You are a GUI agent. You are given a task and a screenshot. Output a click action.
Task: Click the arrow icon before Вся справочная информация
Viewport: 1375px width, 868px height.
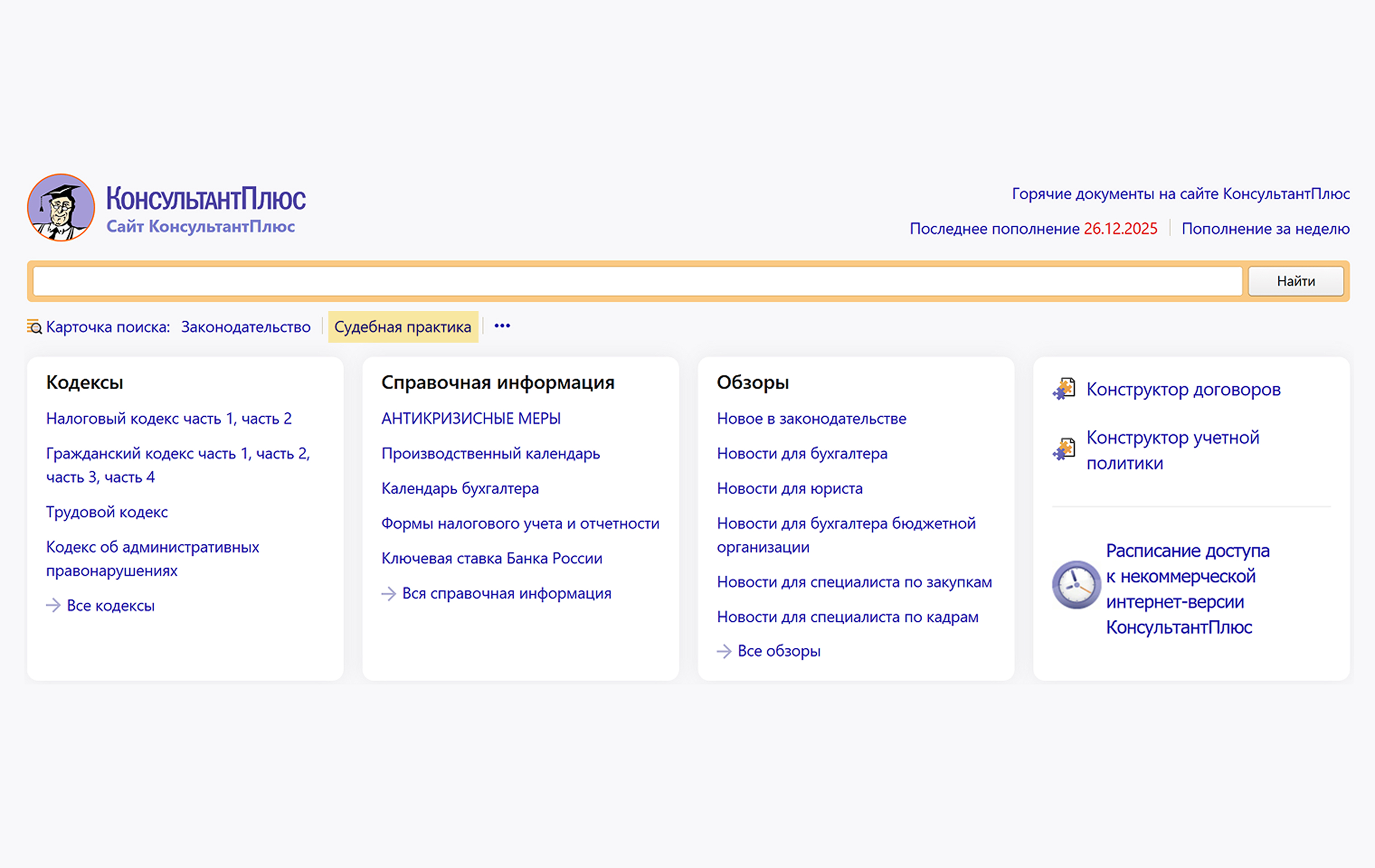point(389,594)
